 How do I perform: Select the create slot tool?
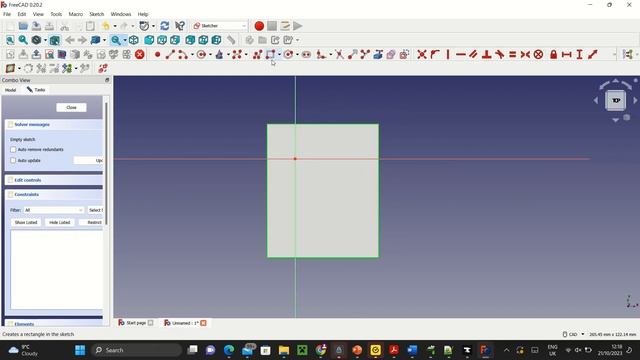pos(306,54)
